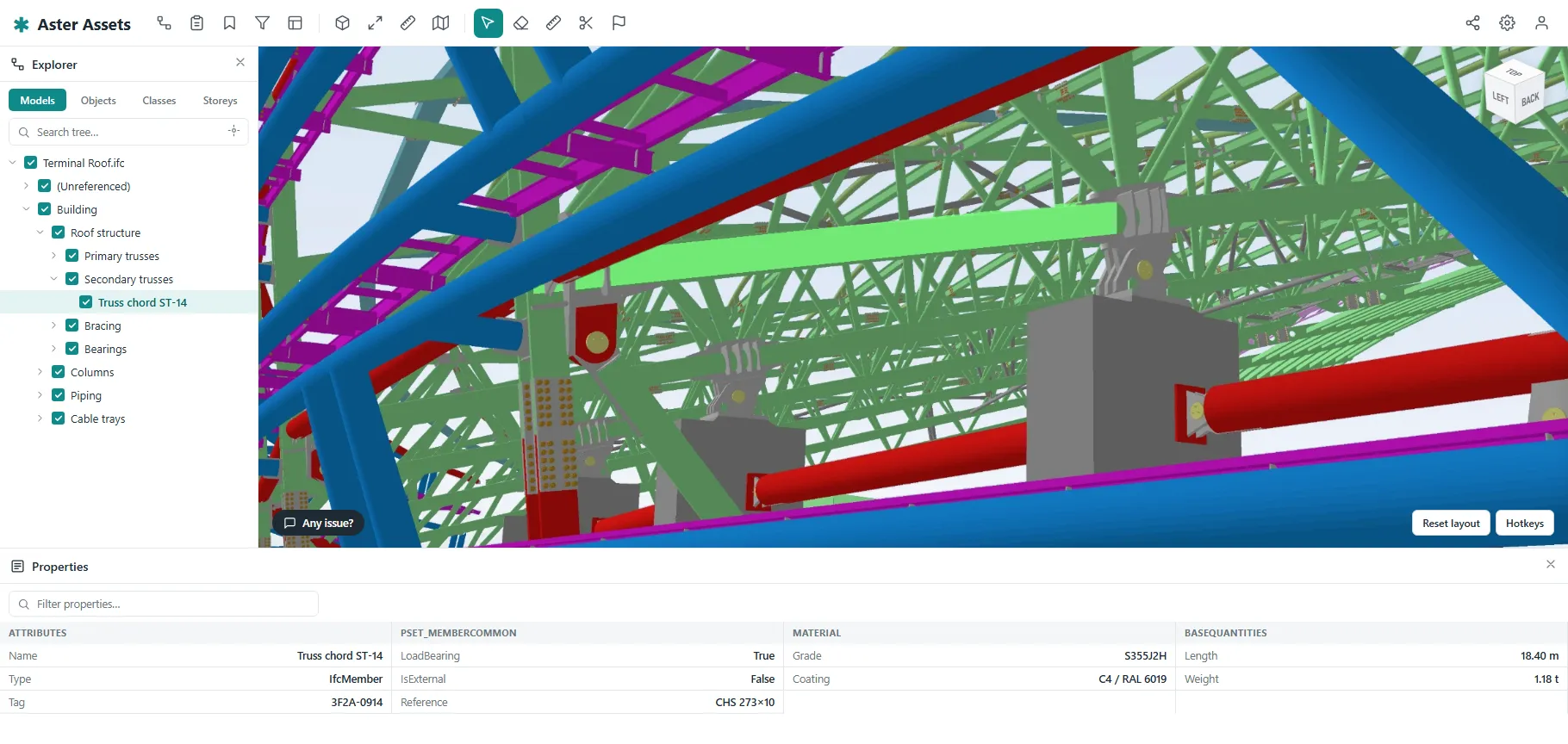Click the Any issue? feedback button

click(318, 523)
